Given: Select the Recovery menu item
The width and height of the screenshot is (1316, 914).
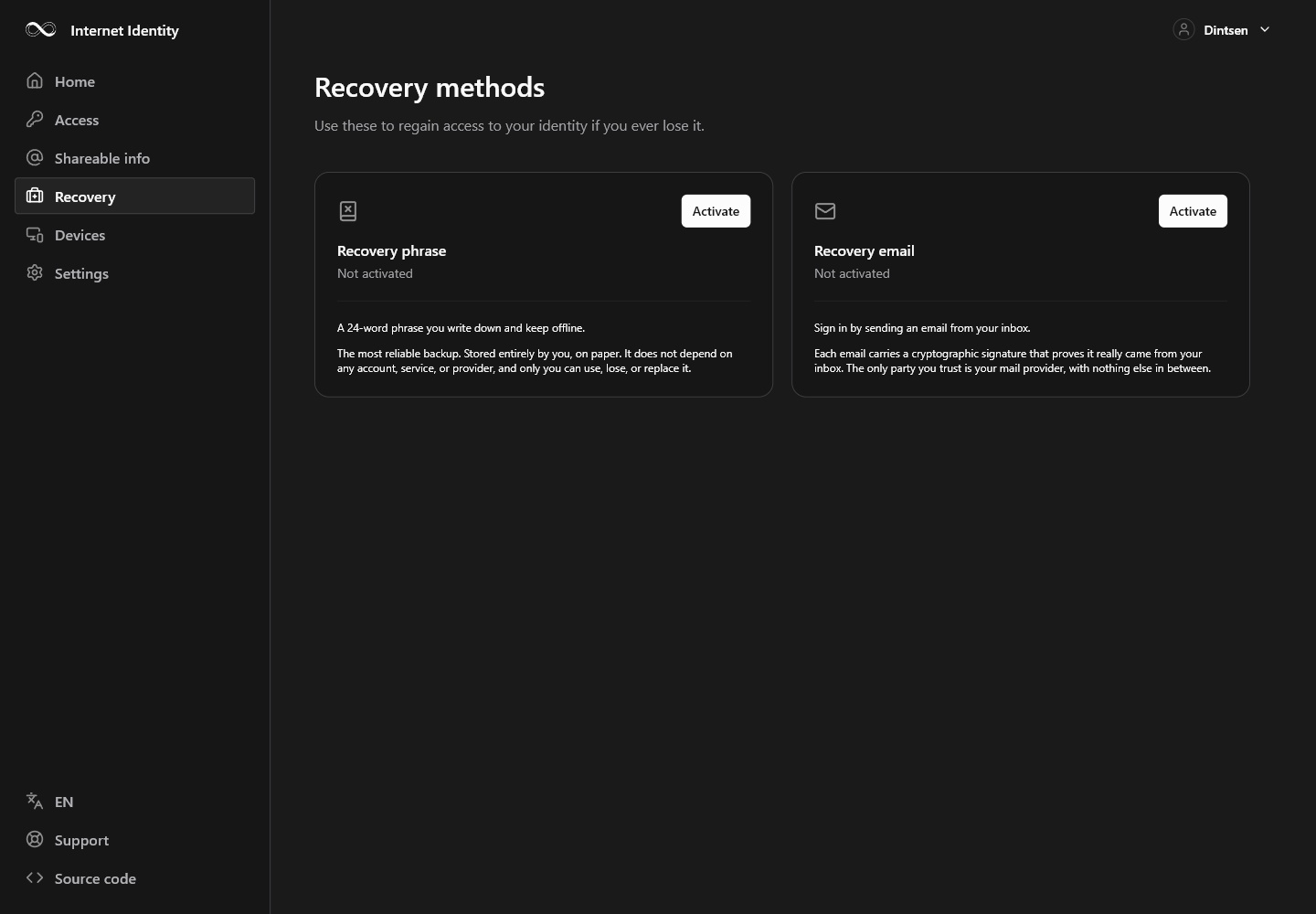Looking at the screenshot, I should pos(134,196).
